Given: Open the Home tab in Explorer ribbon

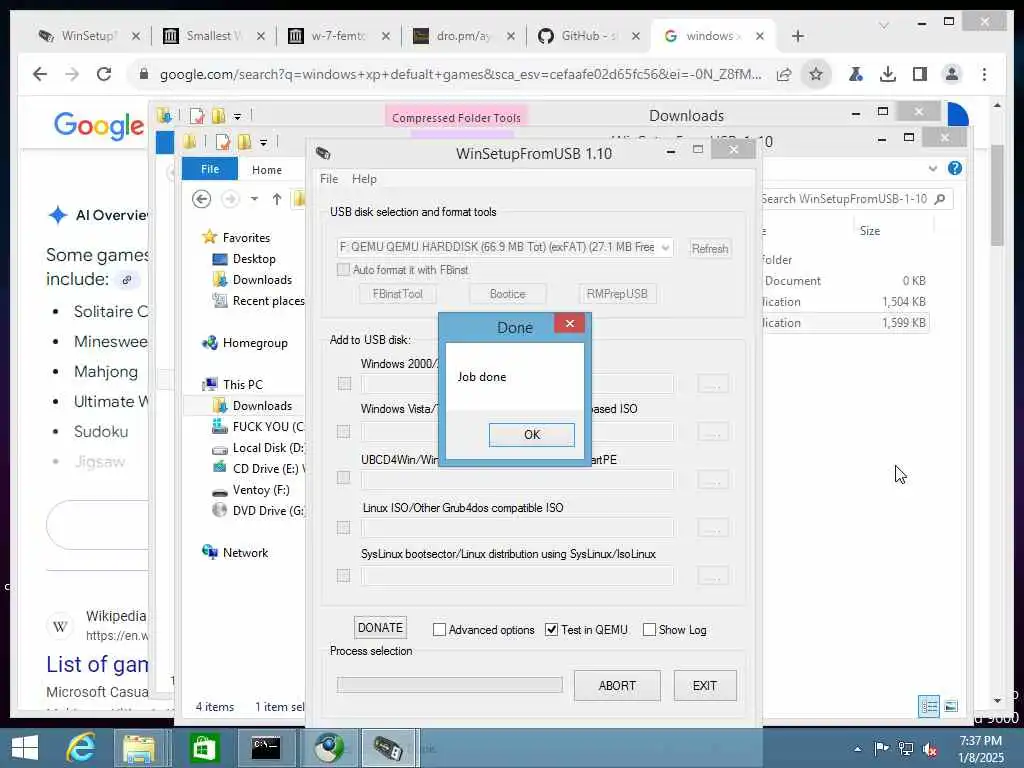Looking at the screenshot, I should [266, 170].
